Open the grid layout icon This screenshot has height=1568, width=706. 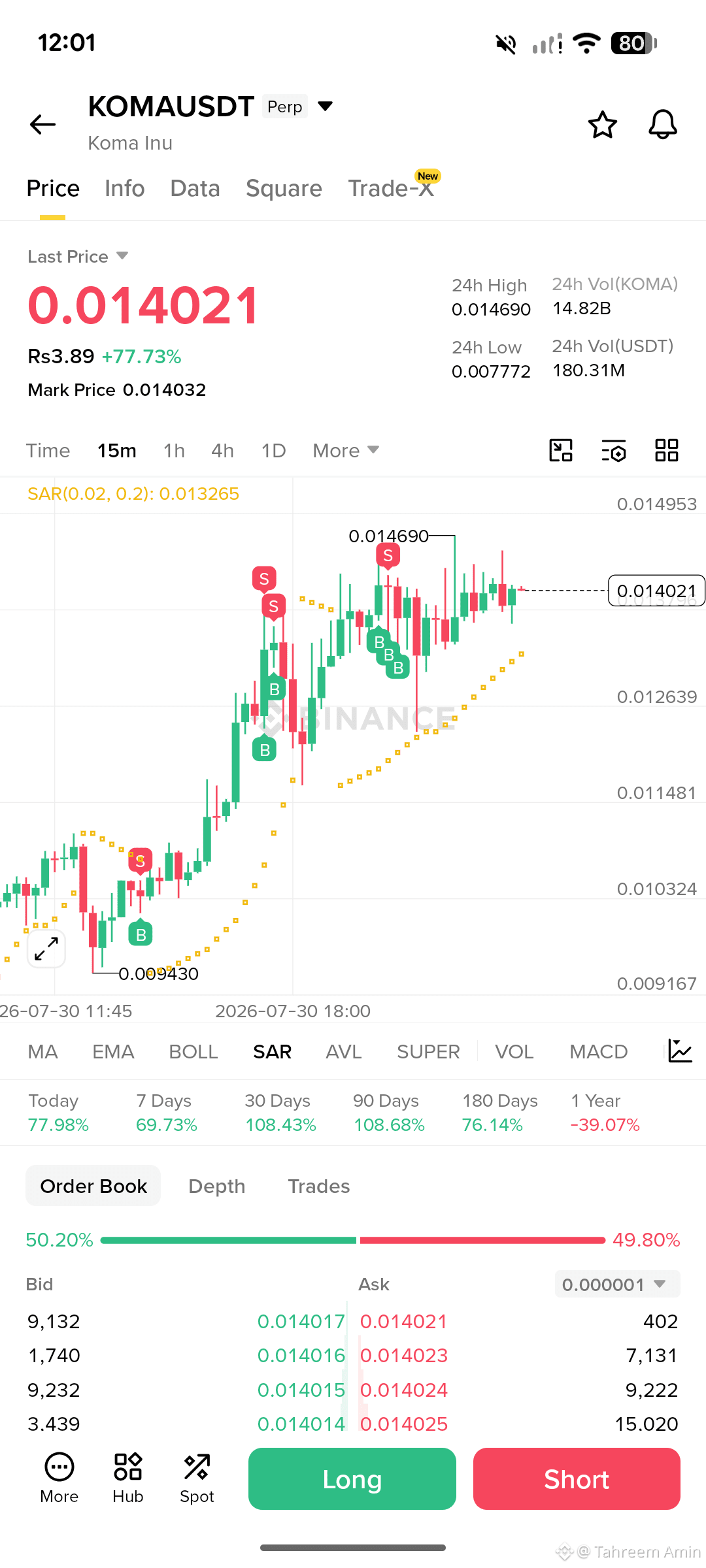pyautogui.click(x=667, y=450)
